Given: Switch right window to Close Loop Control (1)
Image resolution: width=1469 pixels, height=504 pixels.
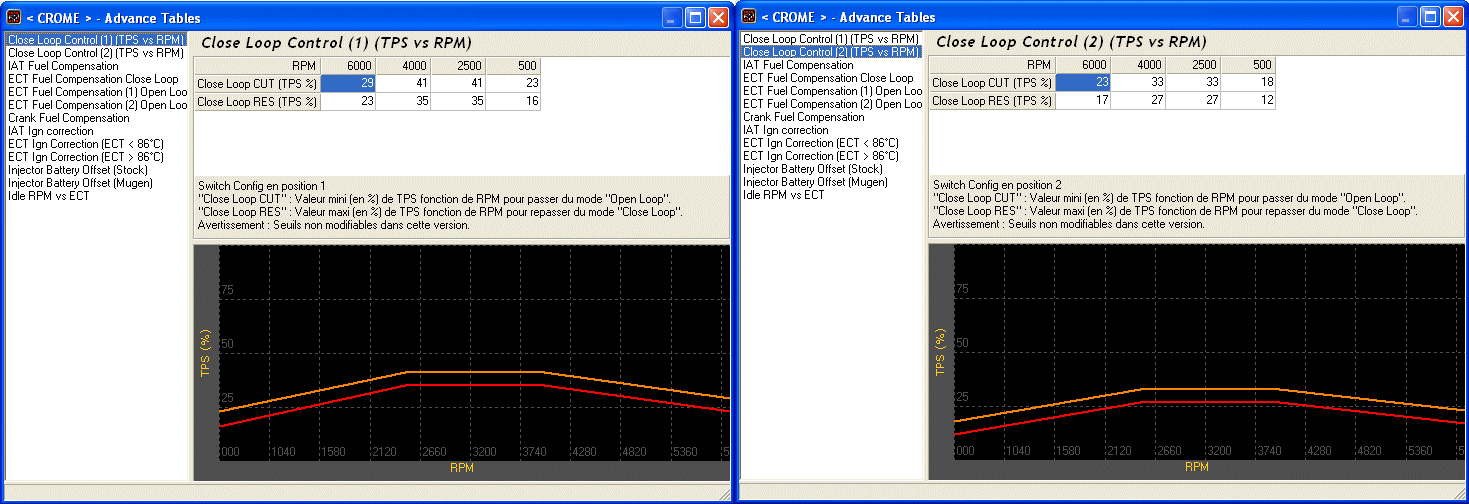Looking at the screenshot, I should 830,39.
